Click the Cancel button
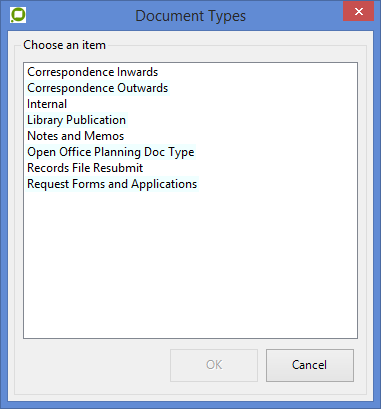The height and width of the screenshot is (409, 381). [x=310, y=365]
